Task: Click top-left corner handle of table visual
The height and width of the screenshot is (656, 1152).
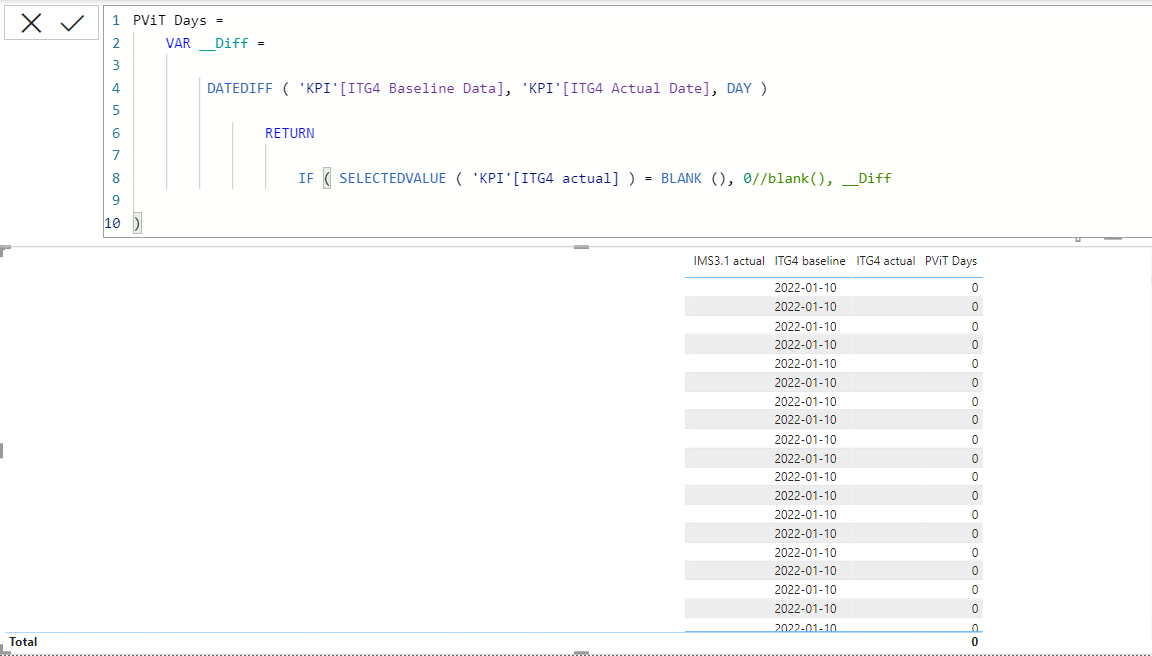Action: pos(4,250)
